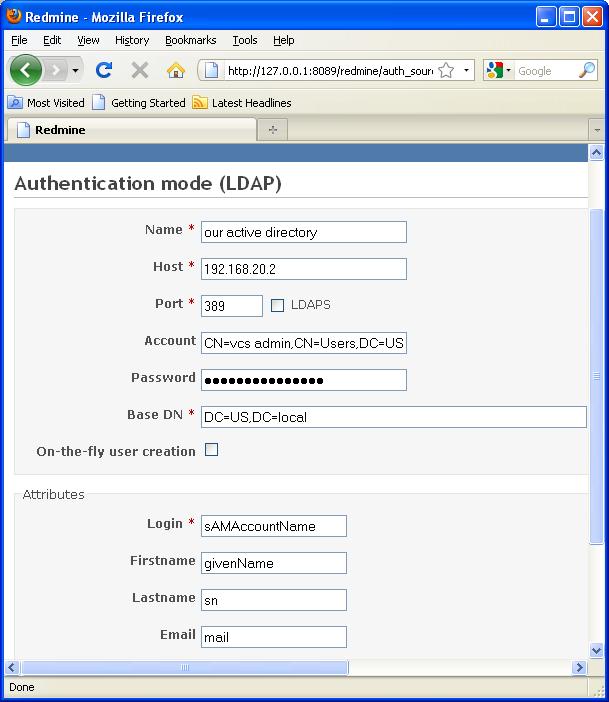The height and width of the screenshot is (702, 609).
Task: Go back with the green Back arrow
Action: 26,70
